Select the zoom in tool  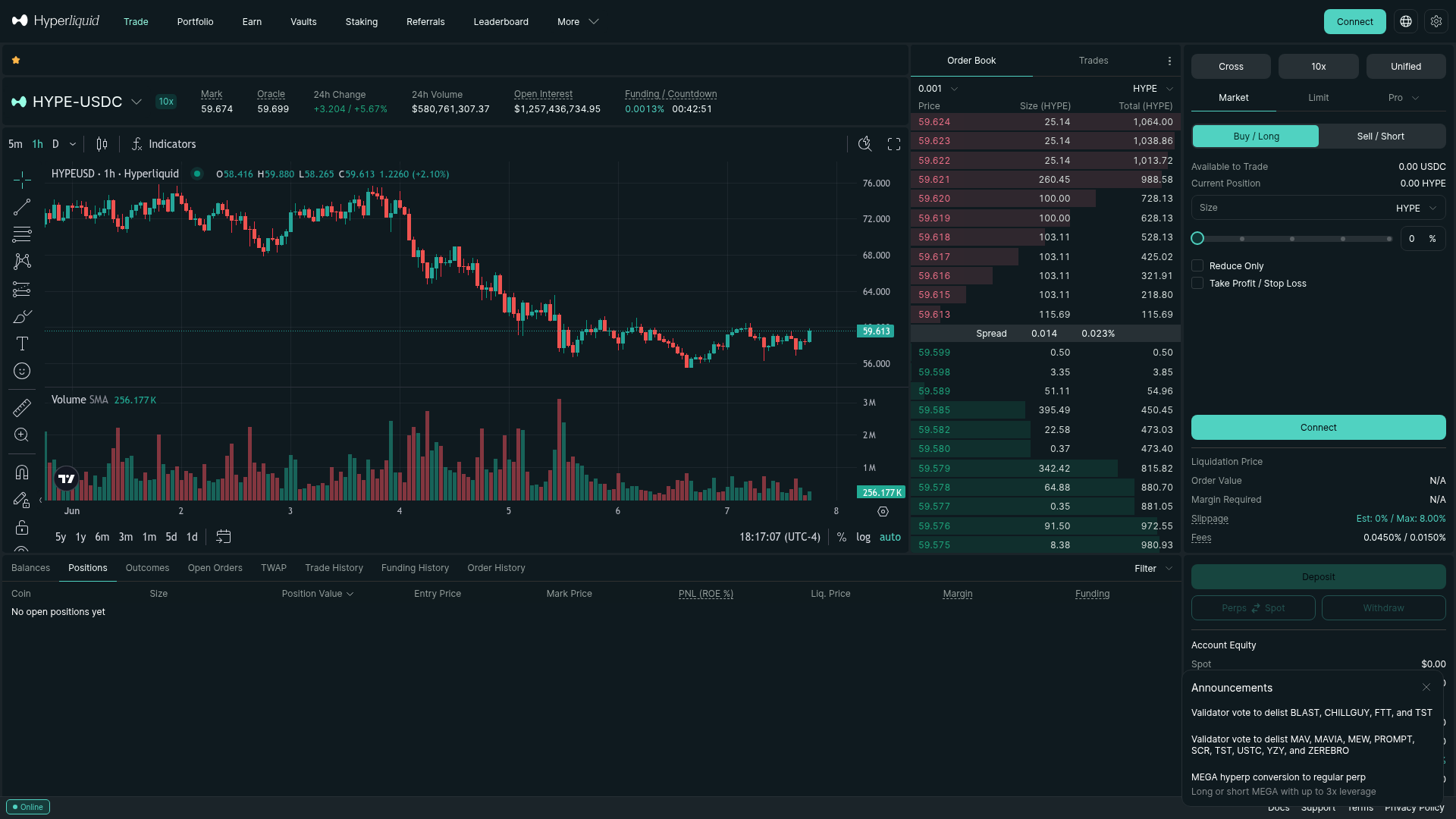pyautogui.click(x=22, y=435)
